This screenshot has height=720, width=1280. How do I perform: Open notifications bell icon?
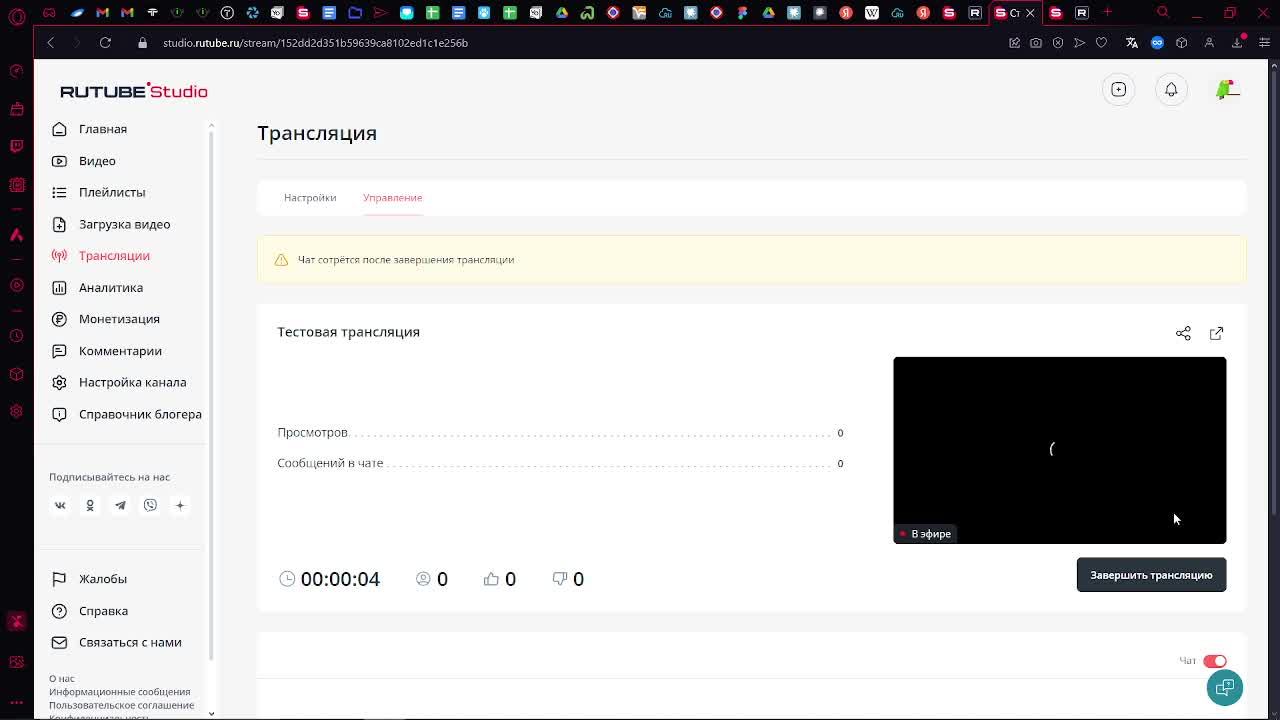(1171, 90)
